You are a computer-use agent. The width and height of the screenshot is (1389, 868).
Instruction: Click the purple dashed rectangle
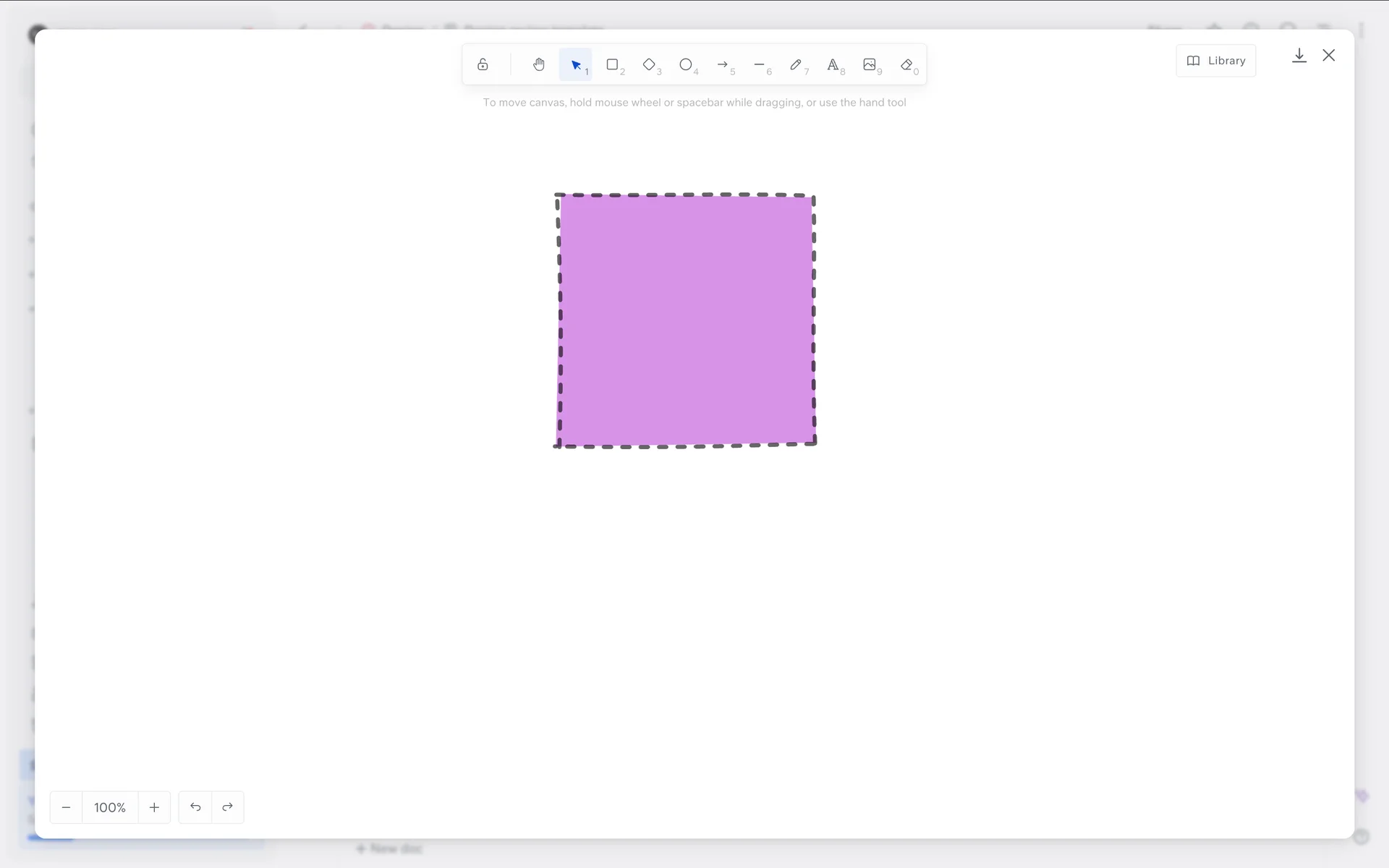coord(686,320)
